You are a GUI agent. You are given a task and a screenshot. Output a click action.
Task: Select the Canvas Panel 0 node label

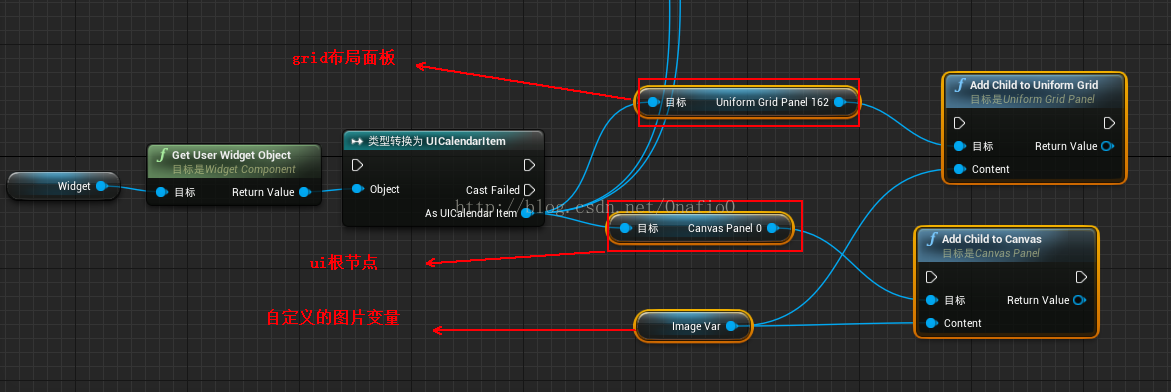click(724, 228)
